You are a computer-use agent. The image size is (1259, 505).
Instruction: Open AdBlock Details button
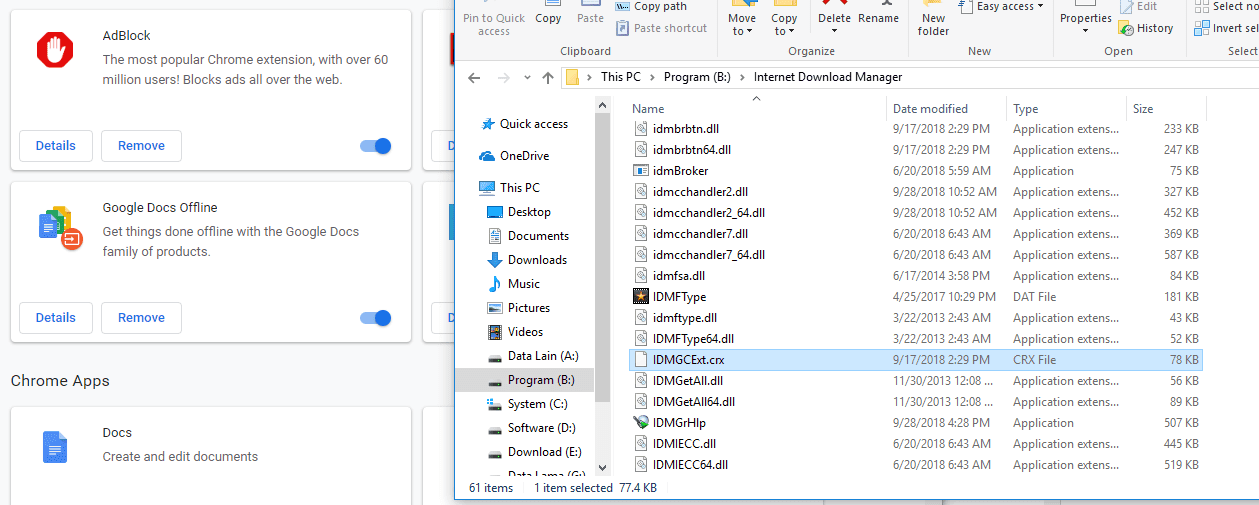tap(56, 146)
